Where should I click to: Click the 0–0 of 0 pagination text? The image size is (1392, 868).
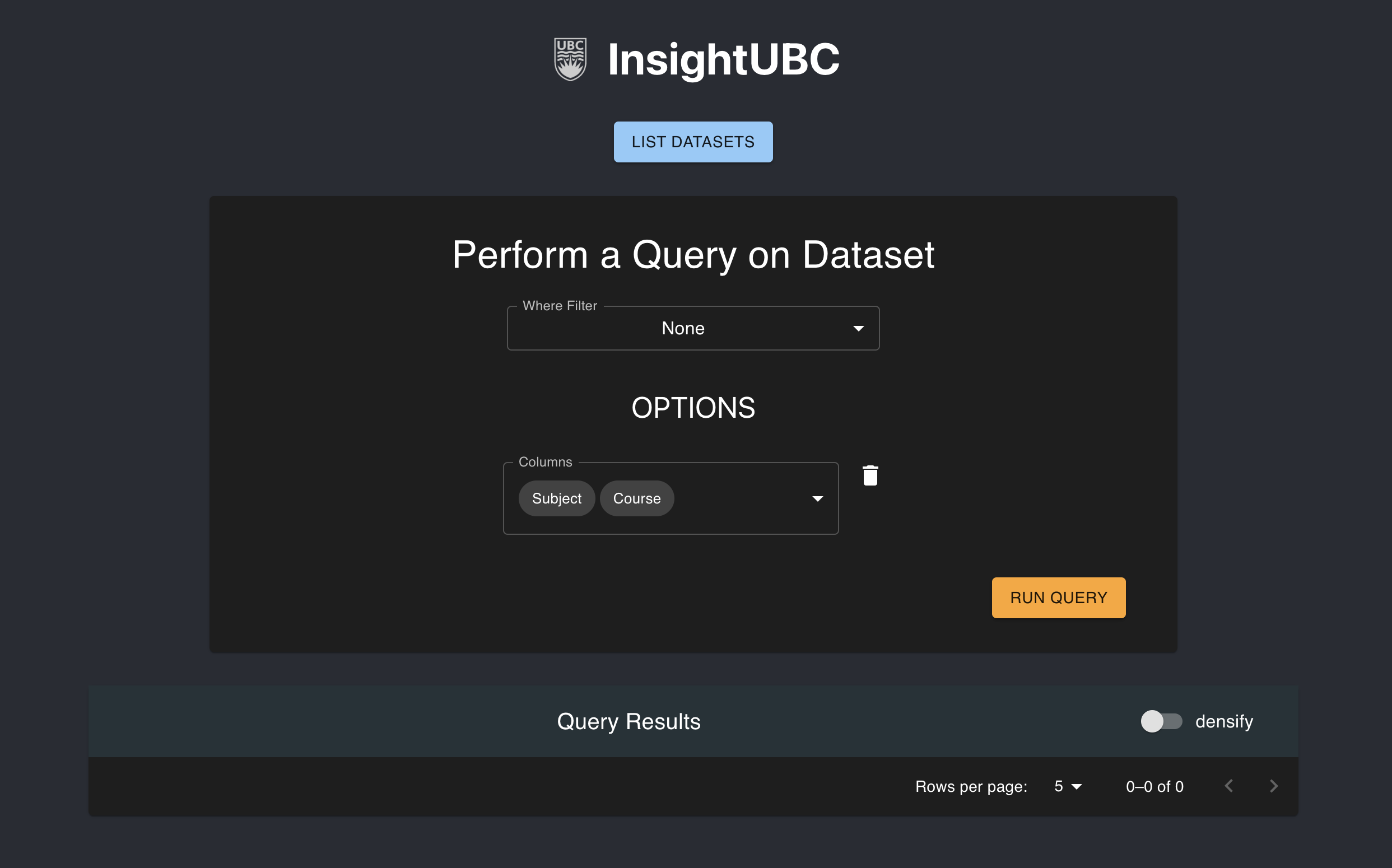click(x=1154, y=786)
